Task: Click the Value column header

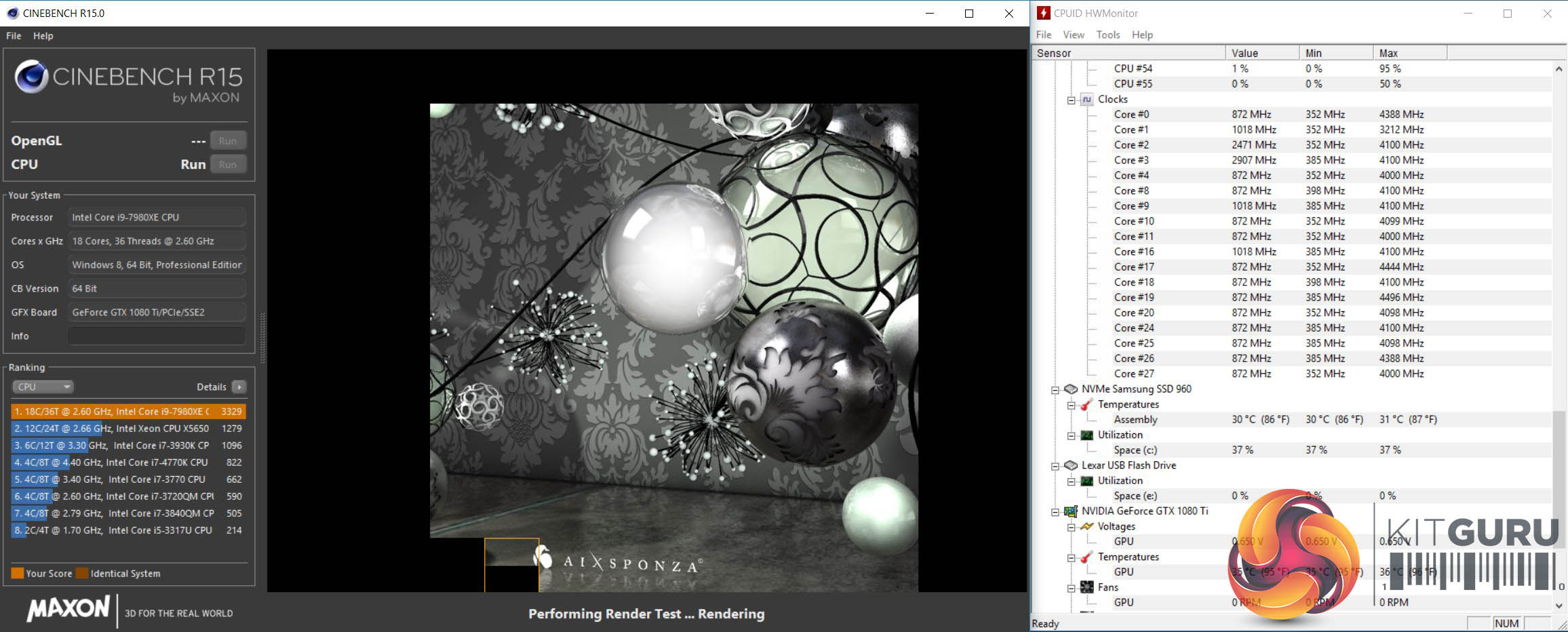Action: click(1261, 53)
